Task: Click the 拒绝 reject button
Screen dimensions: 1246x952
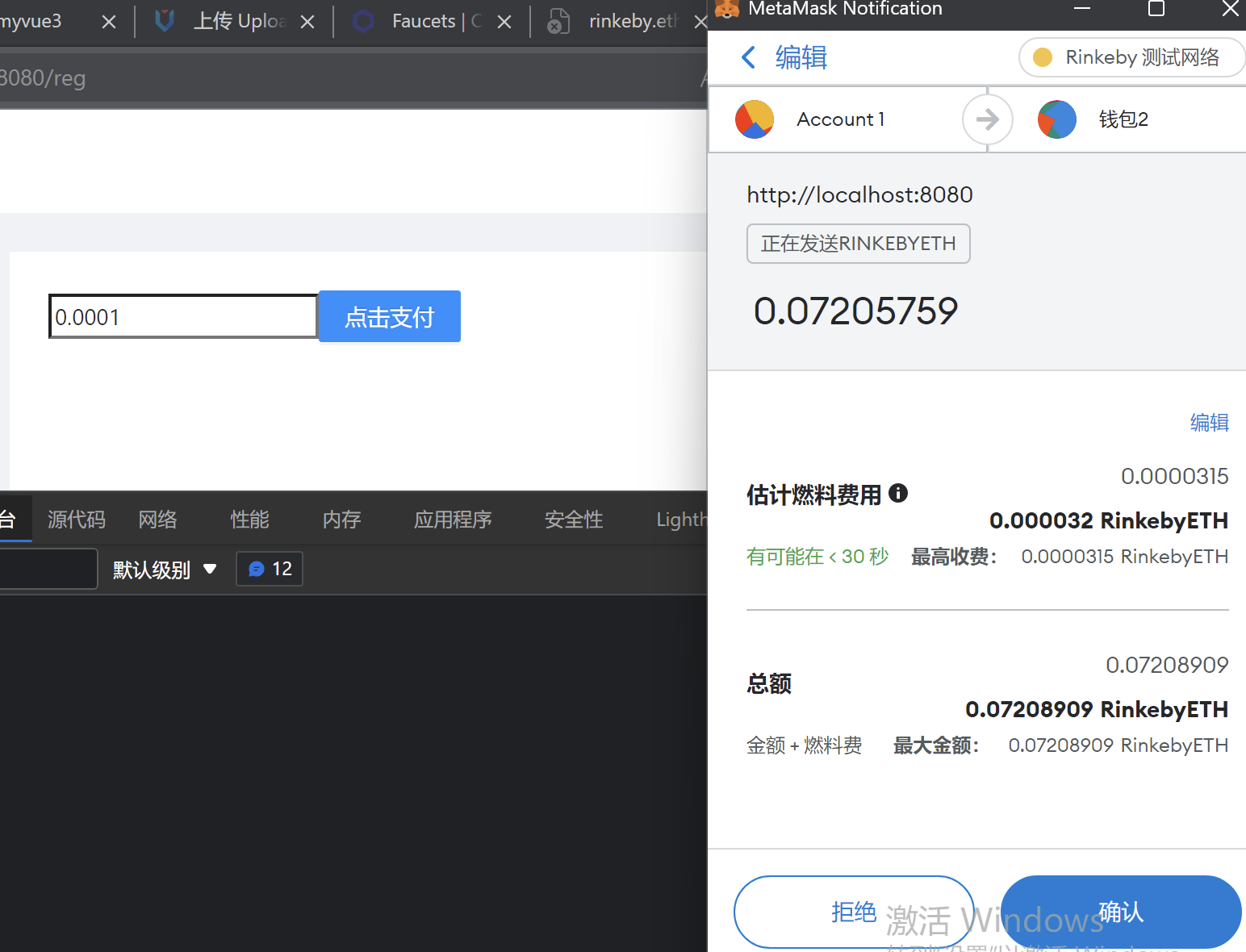Action: click(x=854, y=912)
